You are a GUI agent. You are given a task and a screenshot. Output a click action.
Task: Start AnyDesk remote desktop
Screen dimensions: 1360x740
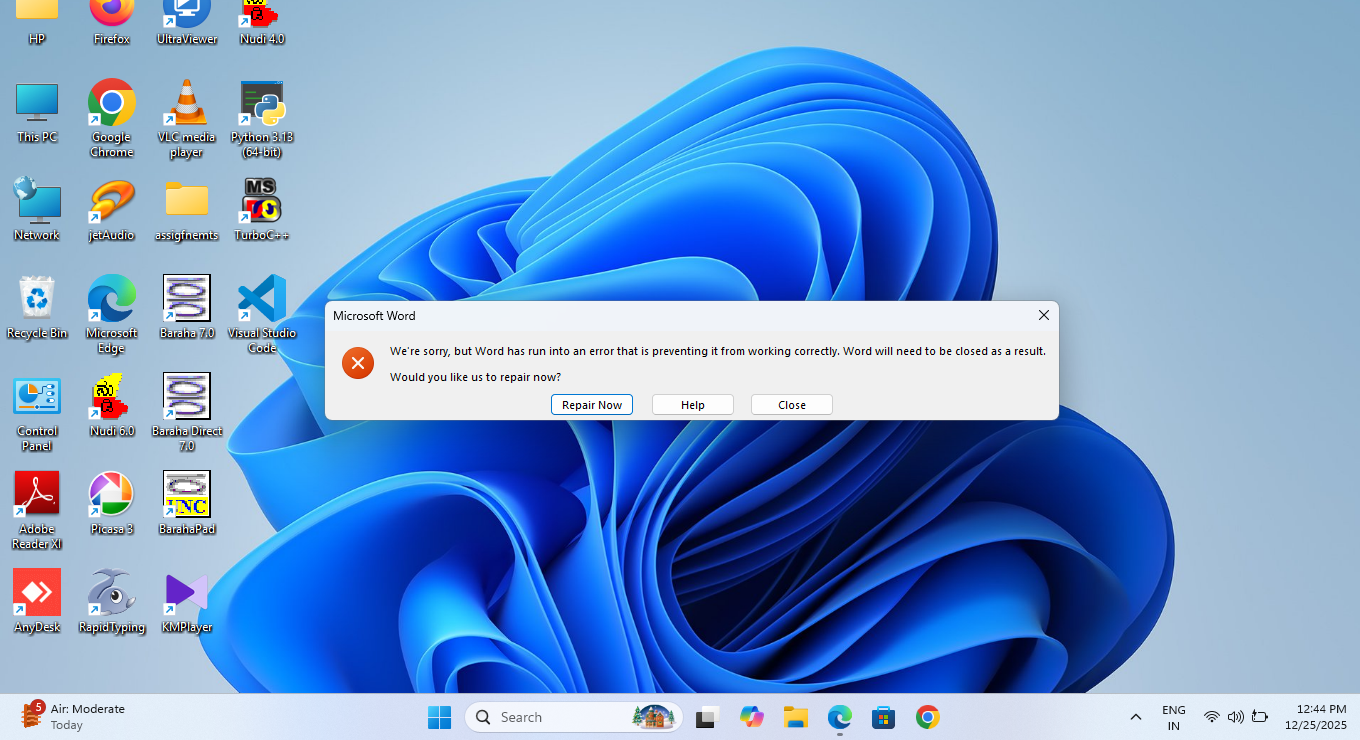click(37, 592)
